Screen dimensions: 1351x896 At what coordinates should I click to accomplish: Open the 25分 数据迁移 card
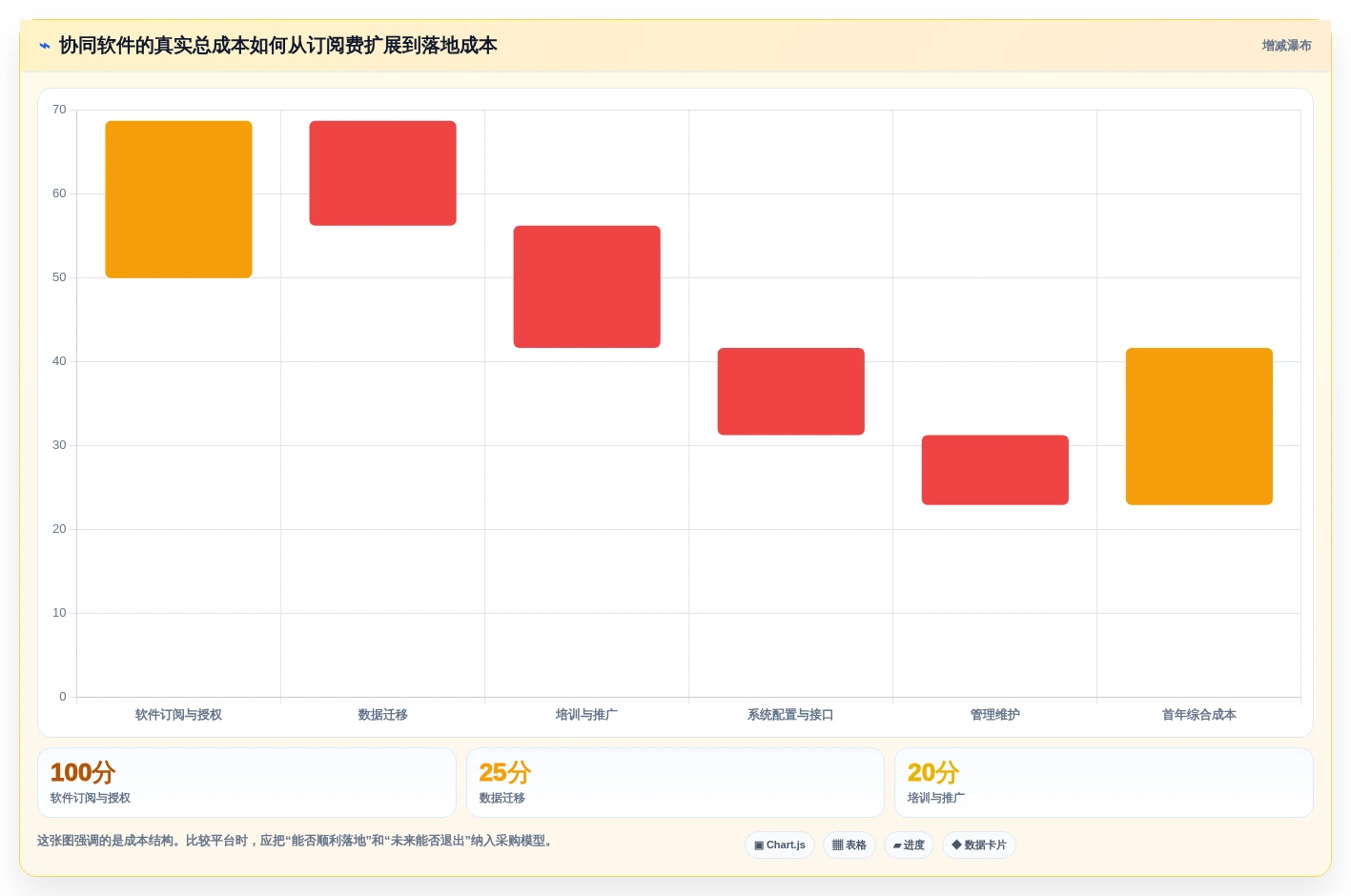click(675, 783)
